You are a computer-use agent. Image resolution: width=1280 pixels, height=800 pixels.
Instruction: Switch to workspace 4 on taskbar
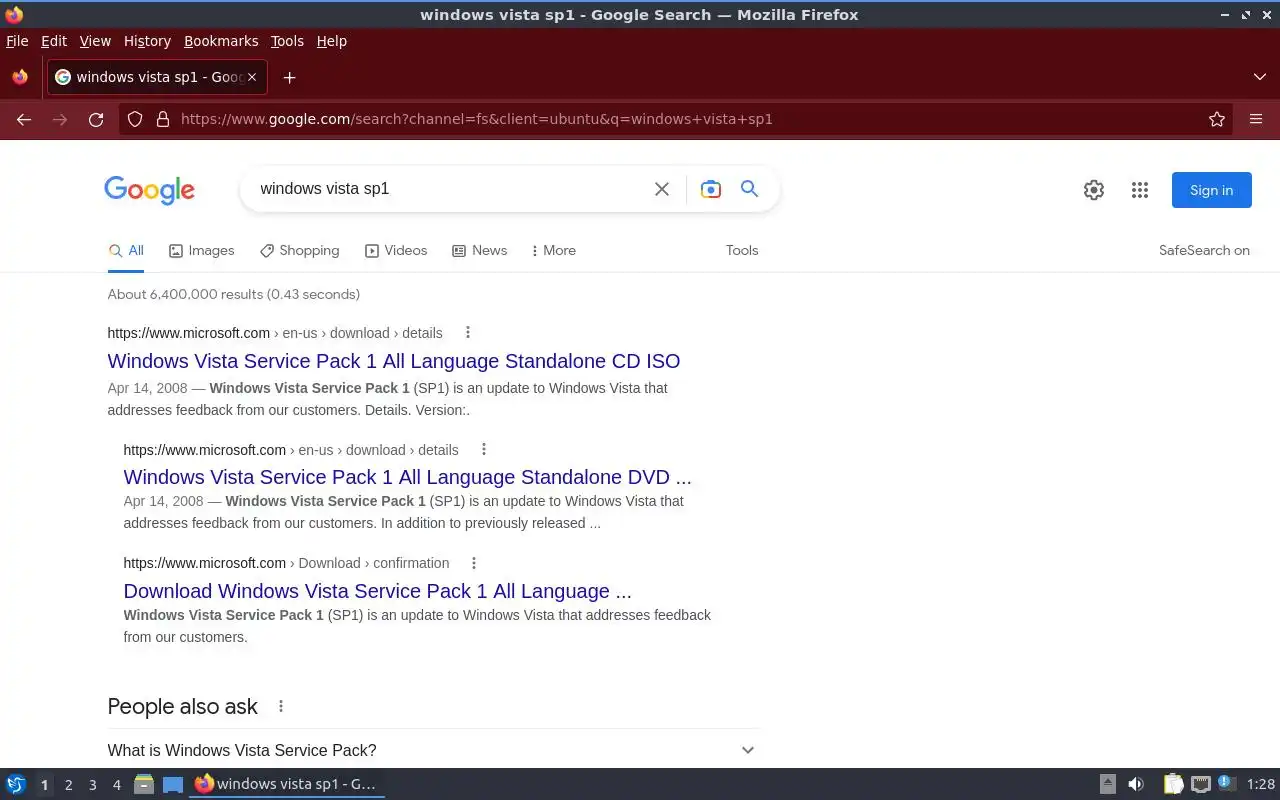click(x=116, y=785)
